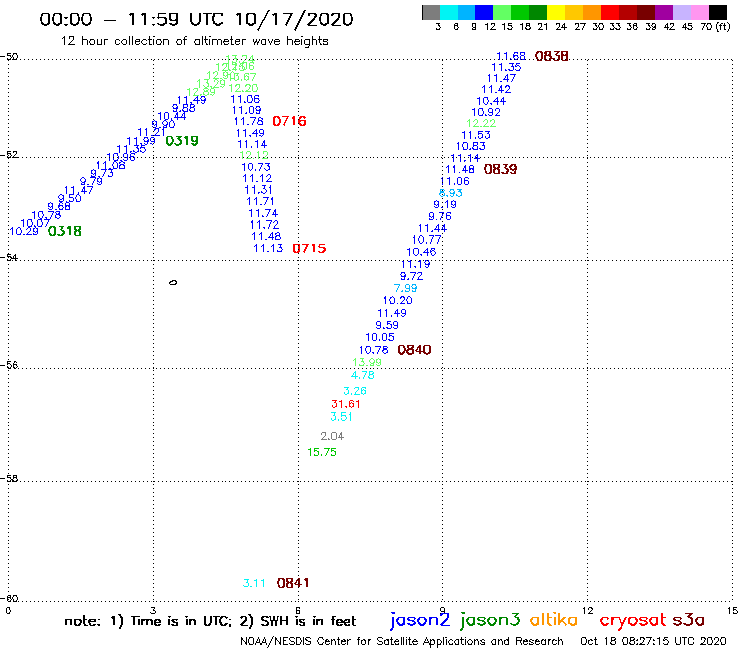This screenshot has width=740, height=650.
Task: Click the cyan wave height value 3.51
Action: coord(341,416)
